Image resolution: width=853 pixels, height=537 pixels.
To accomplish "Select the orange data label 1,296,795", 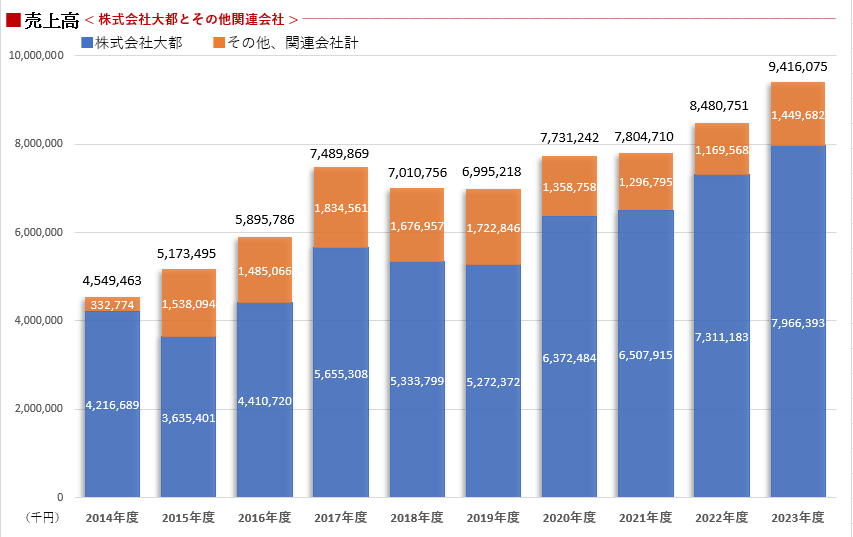I will click(x=646, y=182).
